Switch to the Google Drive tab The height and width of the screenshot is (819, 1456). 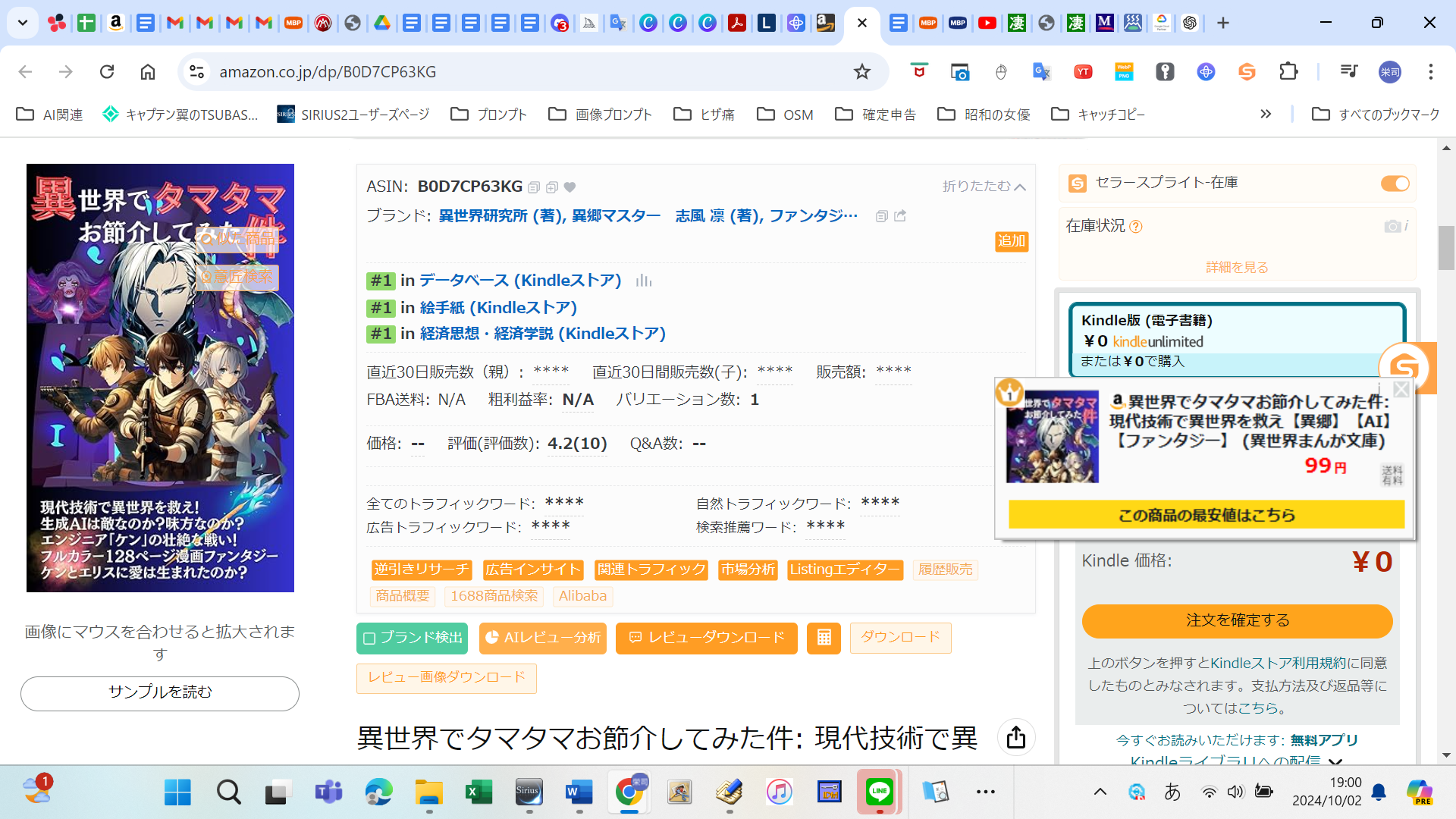tap(382, 23)
